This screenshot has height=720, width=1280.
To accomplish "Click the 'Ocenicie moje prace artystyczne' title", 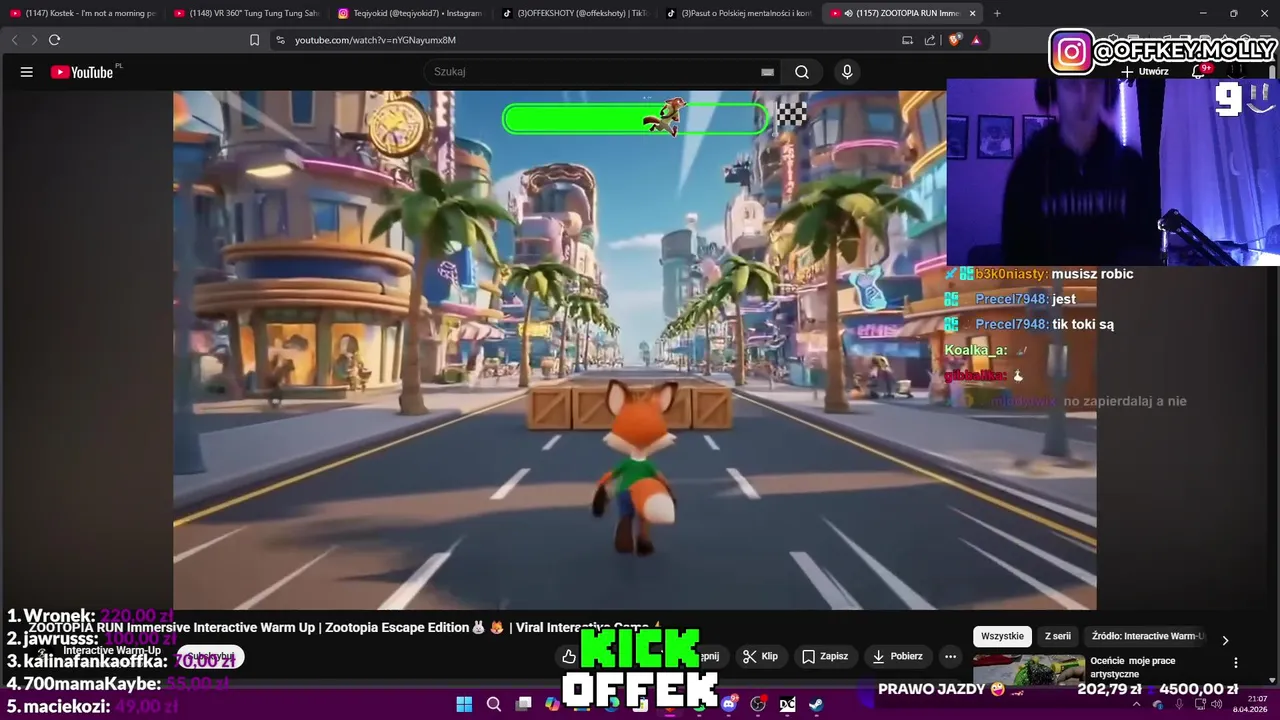I will (x=1133, y=667).
